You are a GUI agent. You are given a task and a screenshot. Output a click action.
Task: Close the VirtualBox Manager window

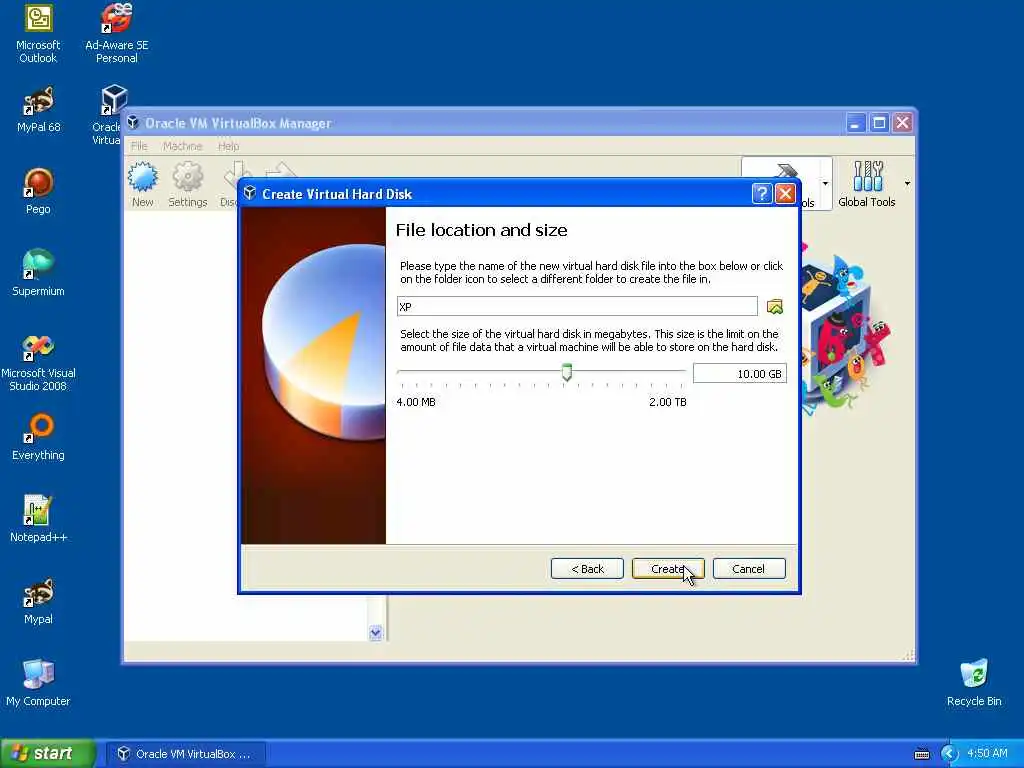point(903,123)
